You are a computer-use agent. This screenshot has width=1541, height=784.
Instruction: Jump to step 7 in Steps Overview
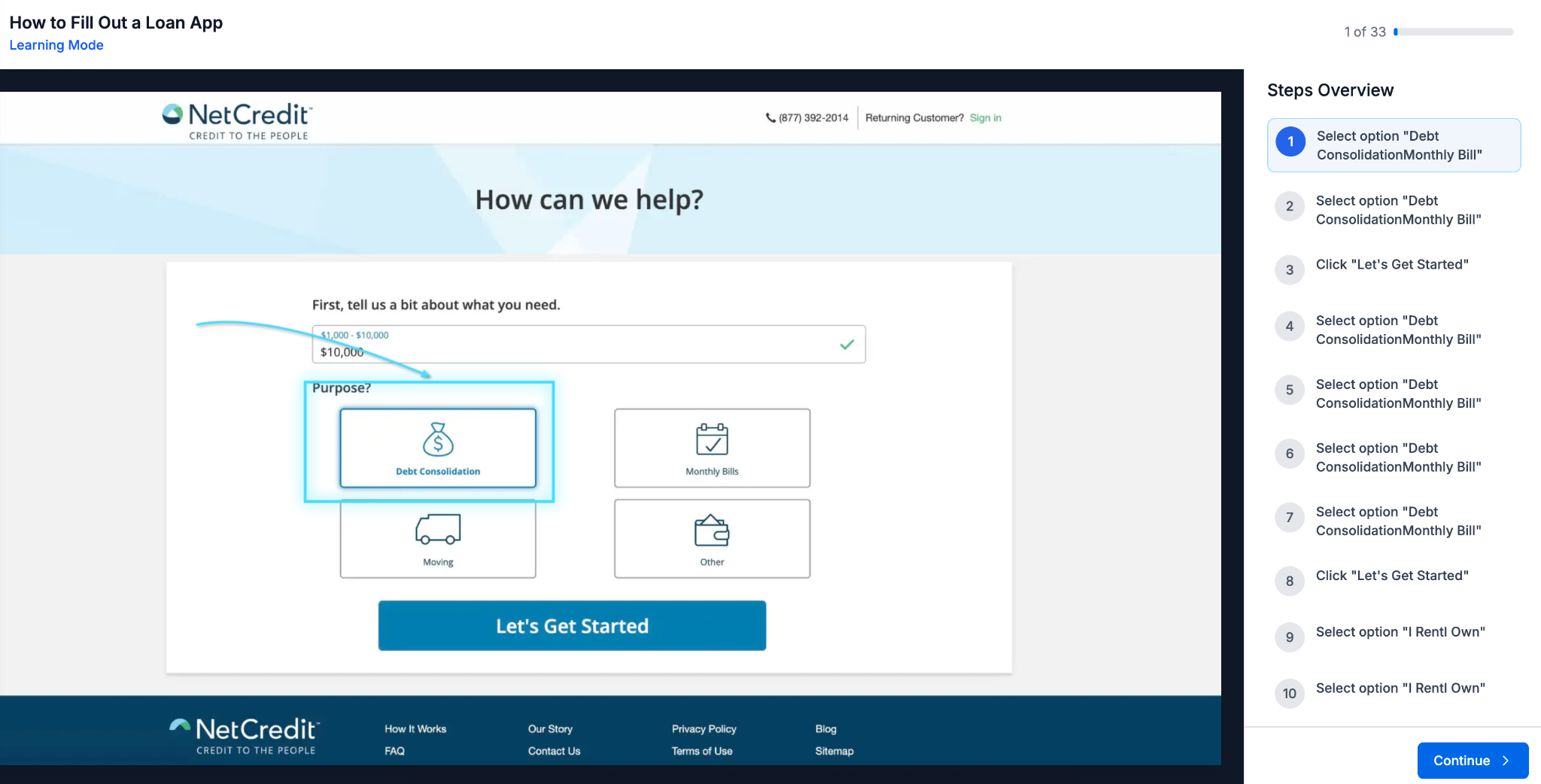click(x=1394, y=521)
